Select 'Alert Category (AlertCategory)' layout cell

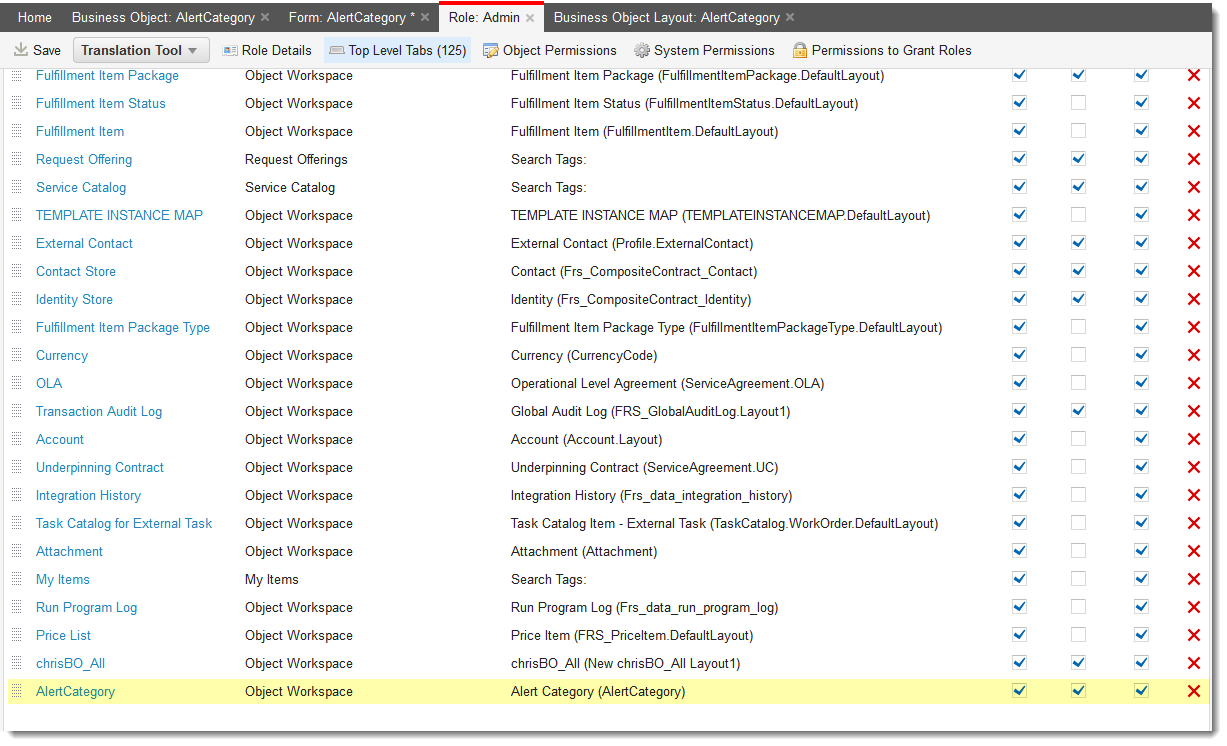598,691
